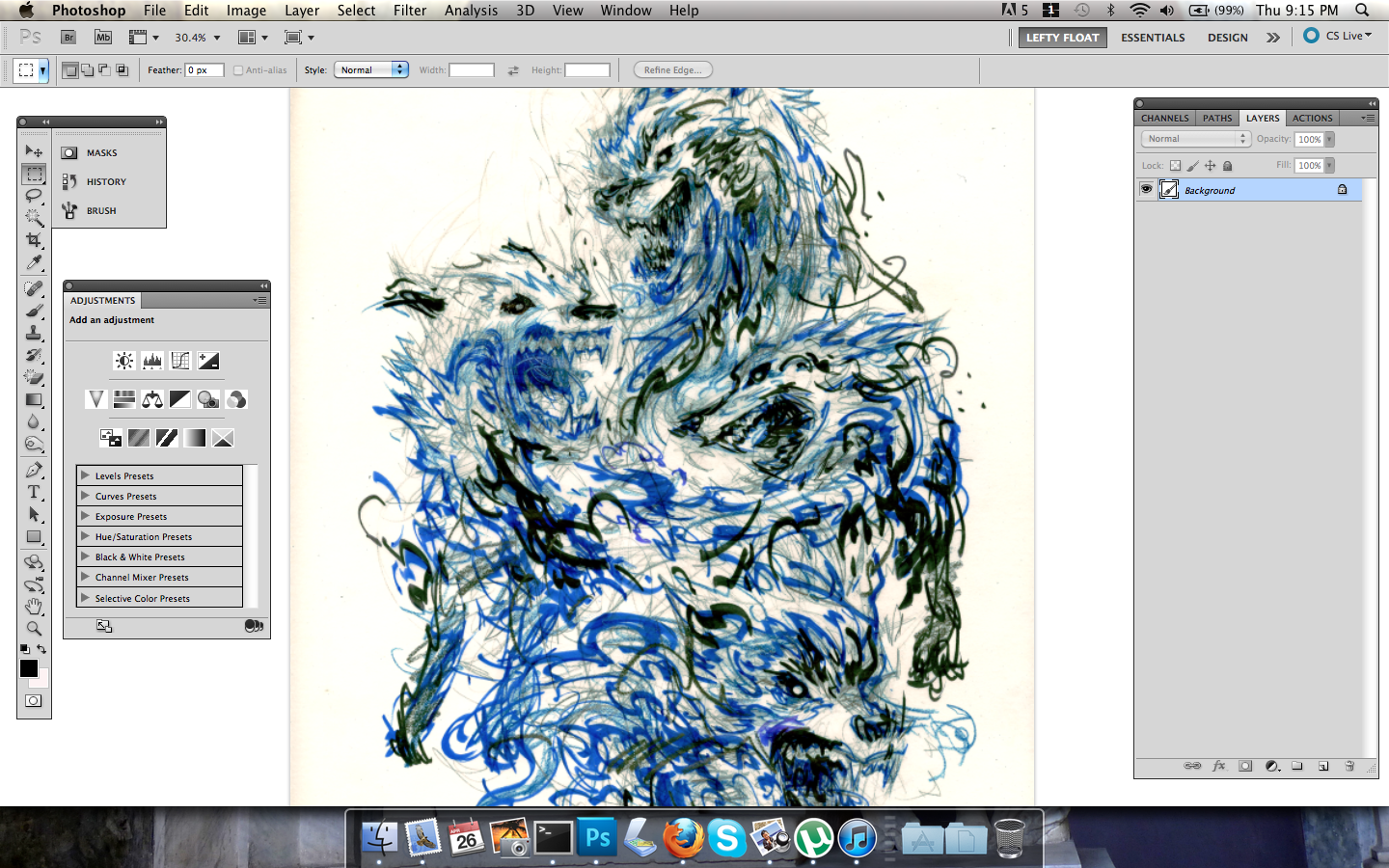This screenshot has width=1389, height=868.
Task: Hide the Background layer visibility eye
Action: point(1146,189)
